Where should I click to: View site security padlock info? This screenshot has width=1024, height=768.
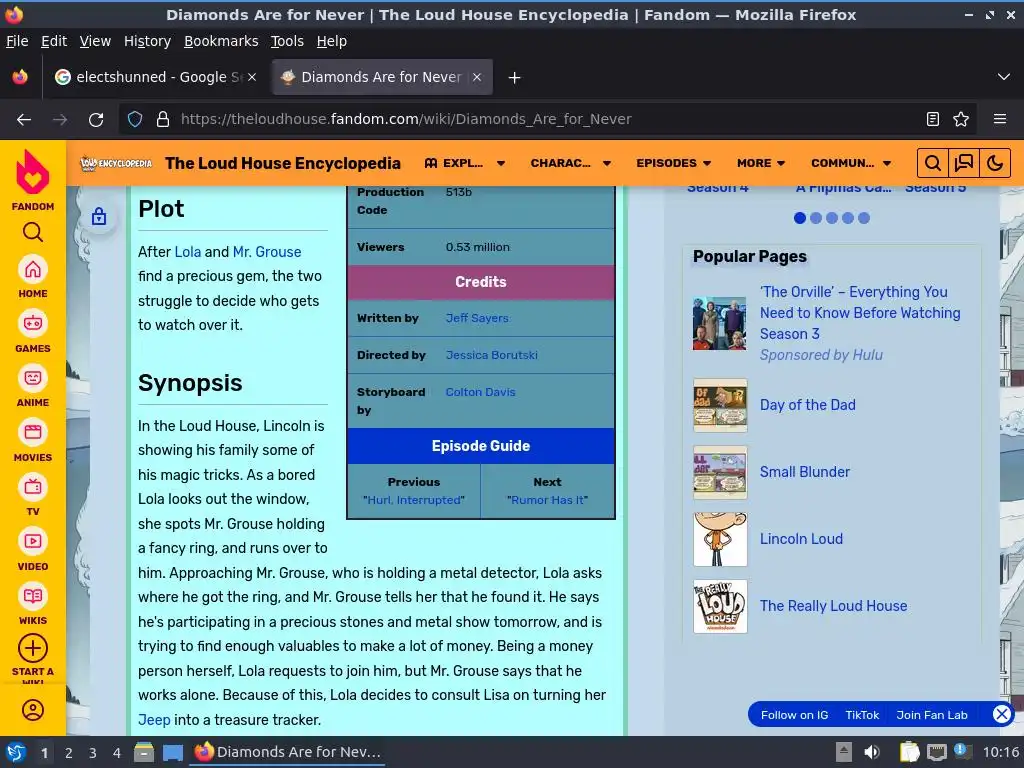pos(163,120)
